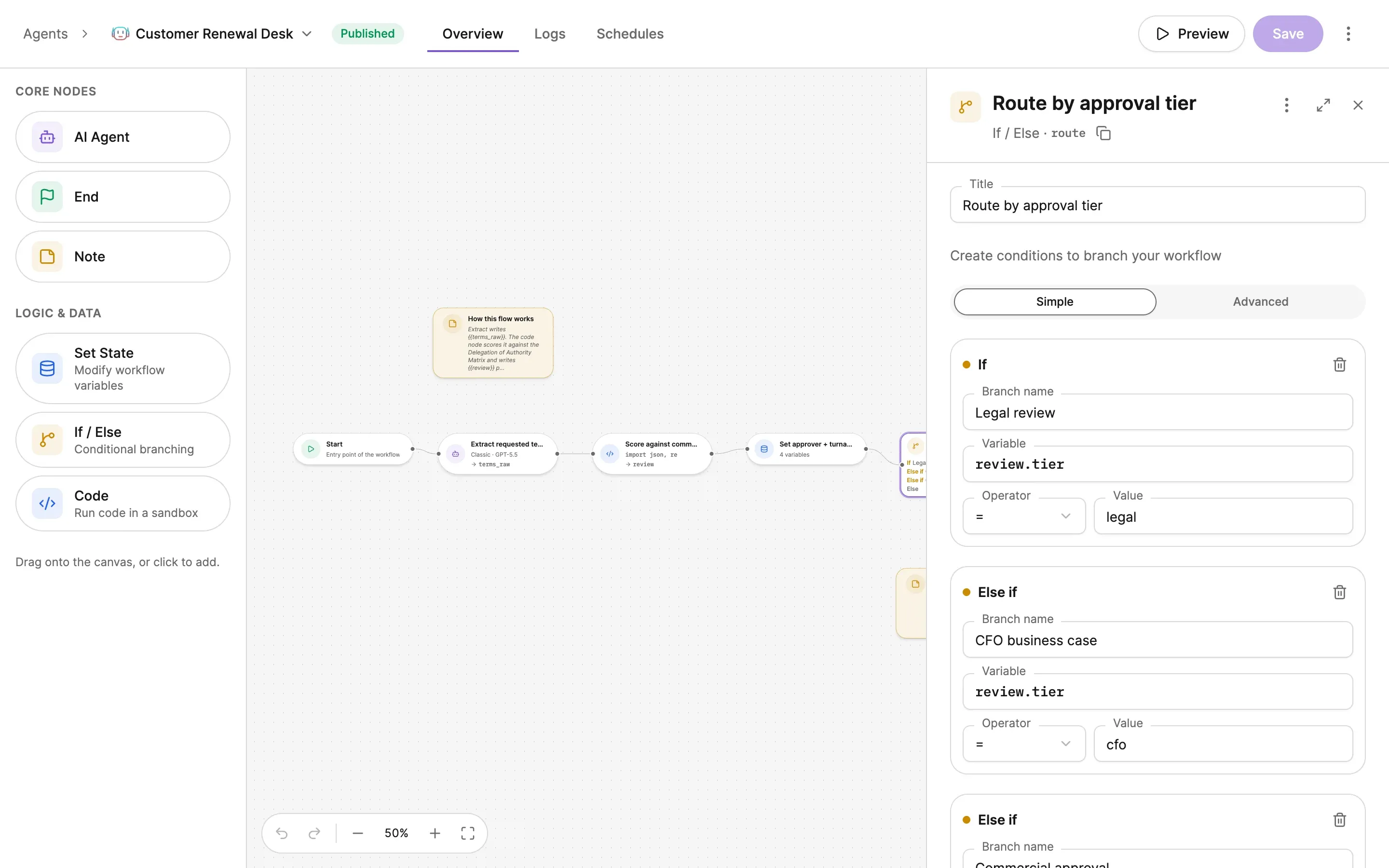
Task: Expand the node settings panel
Action: tap(1323, 105)
